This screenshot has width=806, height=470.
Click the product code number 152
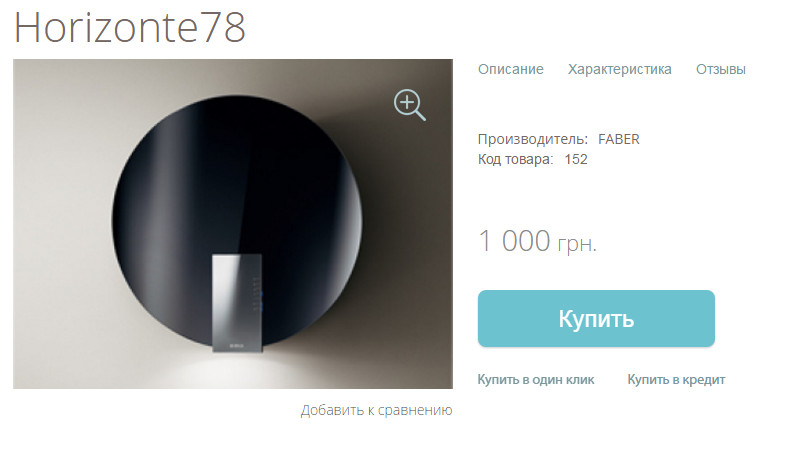click(x=576, y=159)
